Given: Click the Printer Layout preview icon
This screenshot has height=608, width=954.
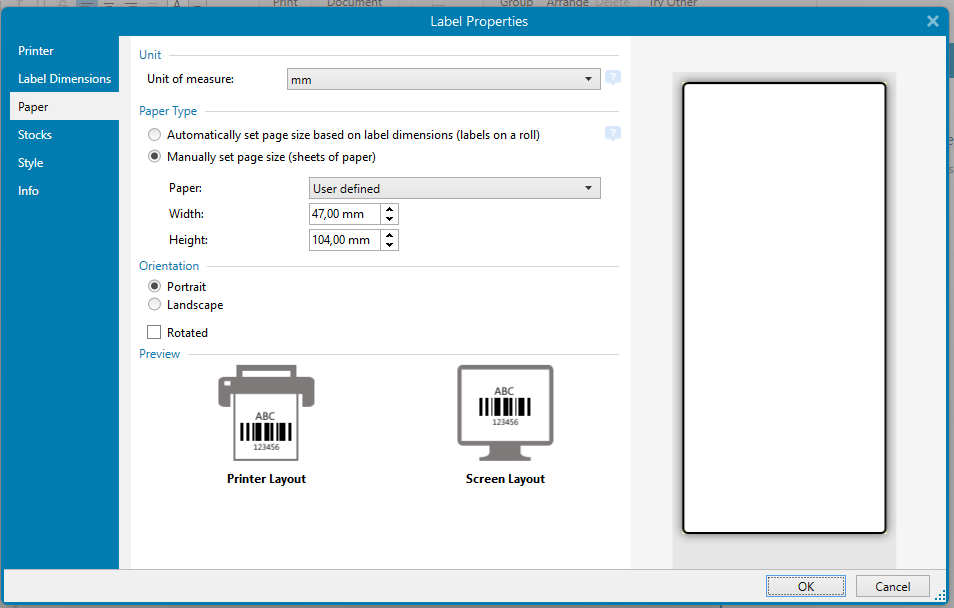Looking at the screenshot, I should coord(266,411).
